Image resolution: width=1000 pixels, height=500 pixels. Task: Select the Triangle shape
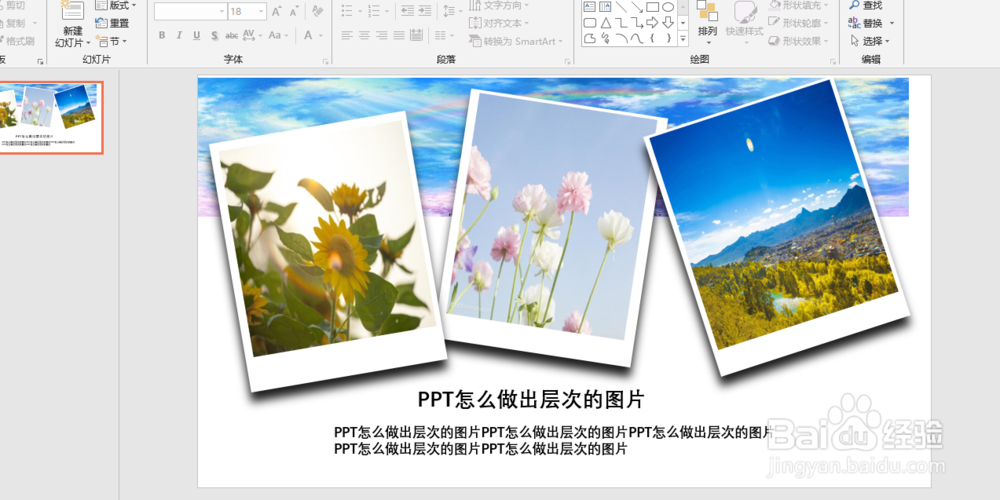pos(605,22)
